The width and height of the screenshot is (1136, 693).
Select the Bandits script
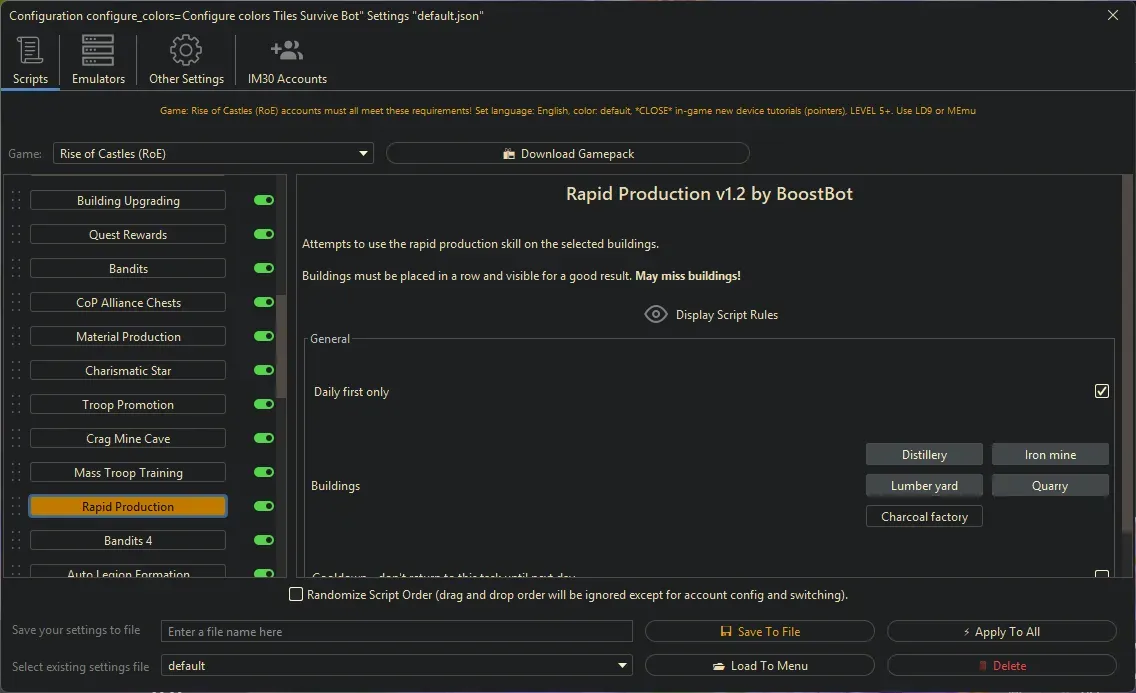[x=128, y=269]
